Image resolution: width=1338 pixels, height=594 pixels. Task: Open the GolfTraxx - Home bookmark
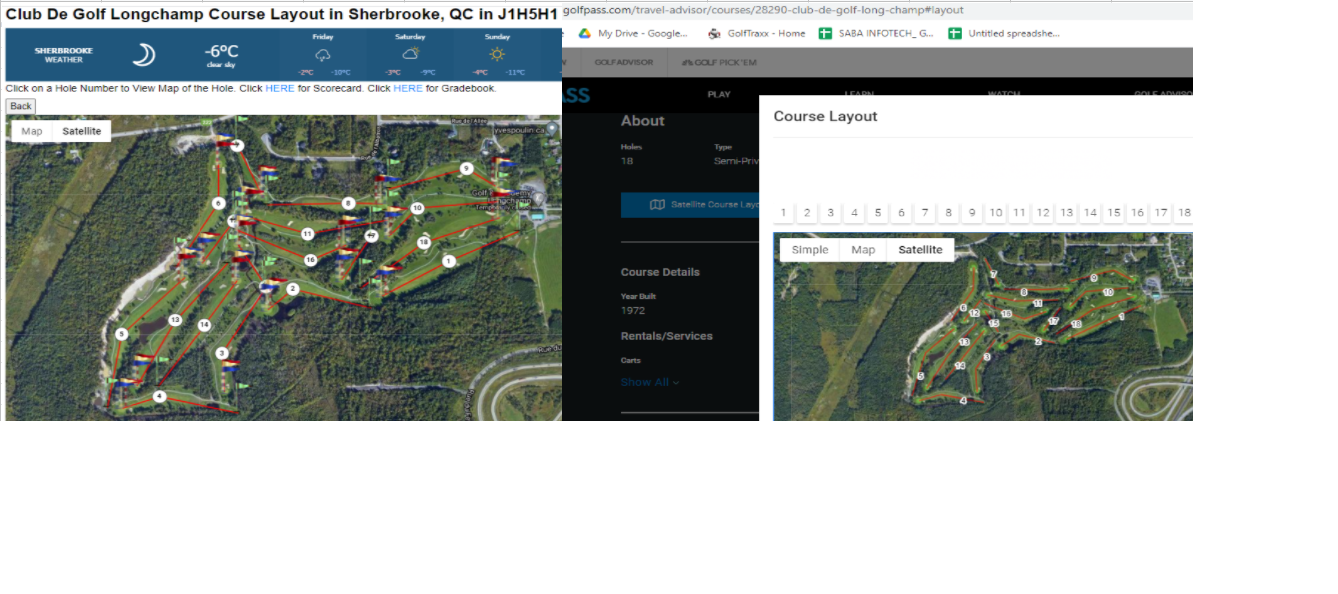pos(756,33)
